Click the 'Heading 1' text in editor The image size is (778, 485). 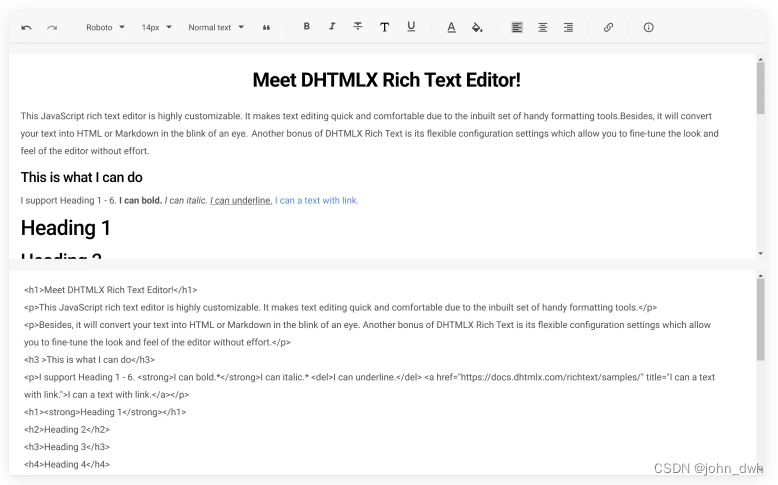65,228
